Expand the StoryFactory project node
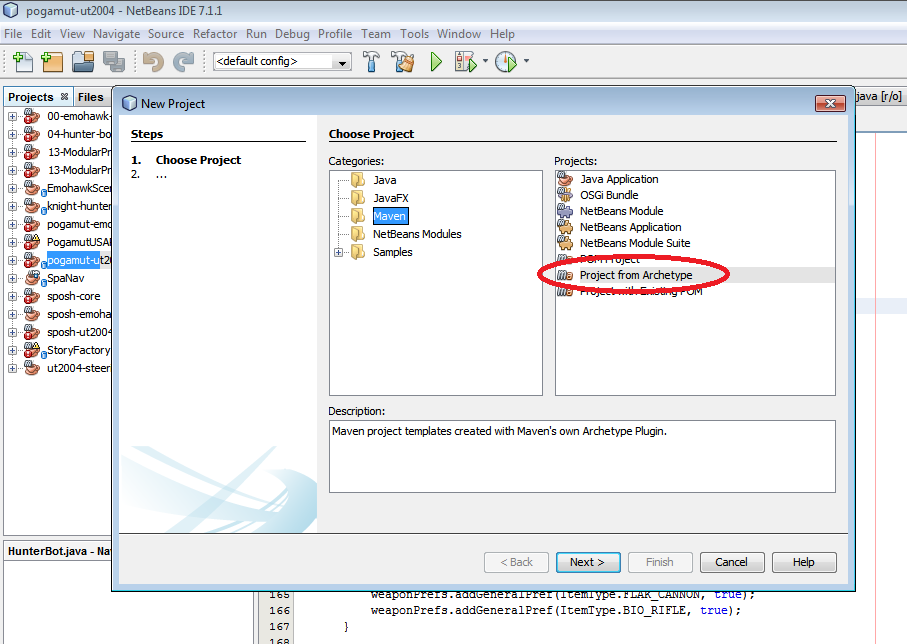The width and height of the screenshot is (907, 644). (12, 350)
